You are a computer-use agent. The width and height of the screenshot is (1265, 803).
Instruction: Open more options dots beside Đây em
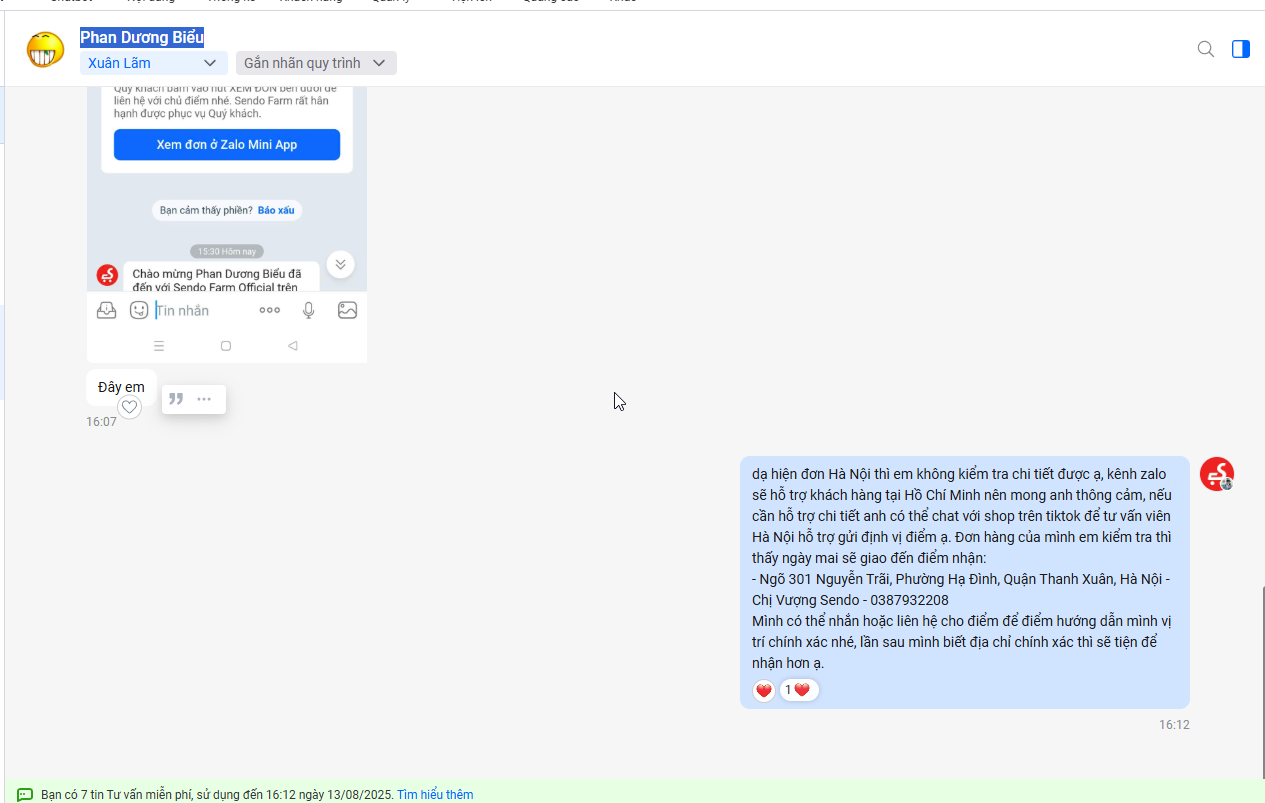coord(204,399)
